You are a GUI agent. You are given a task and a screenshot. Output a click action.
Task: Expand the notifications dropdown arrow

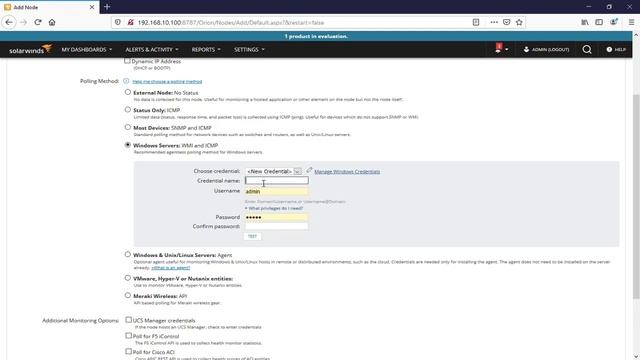coord(507,49)
